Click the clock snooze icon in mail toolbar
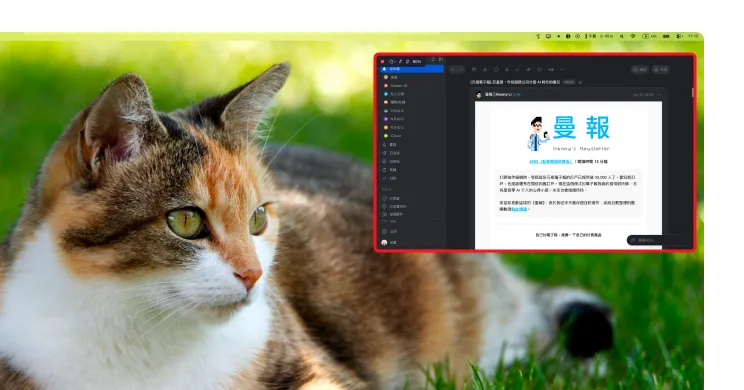 [x=539, y=70]
